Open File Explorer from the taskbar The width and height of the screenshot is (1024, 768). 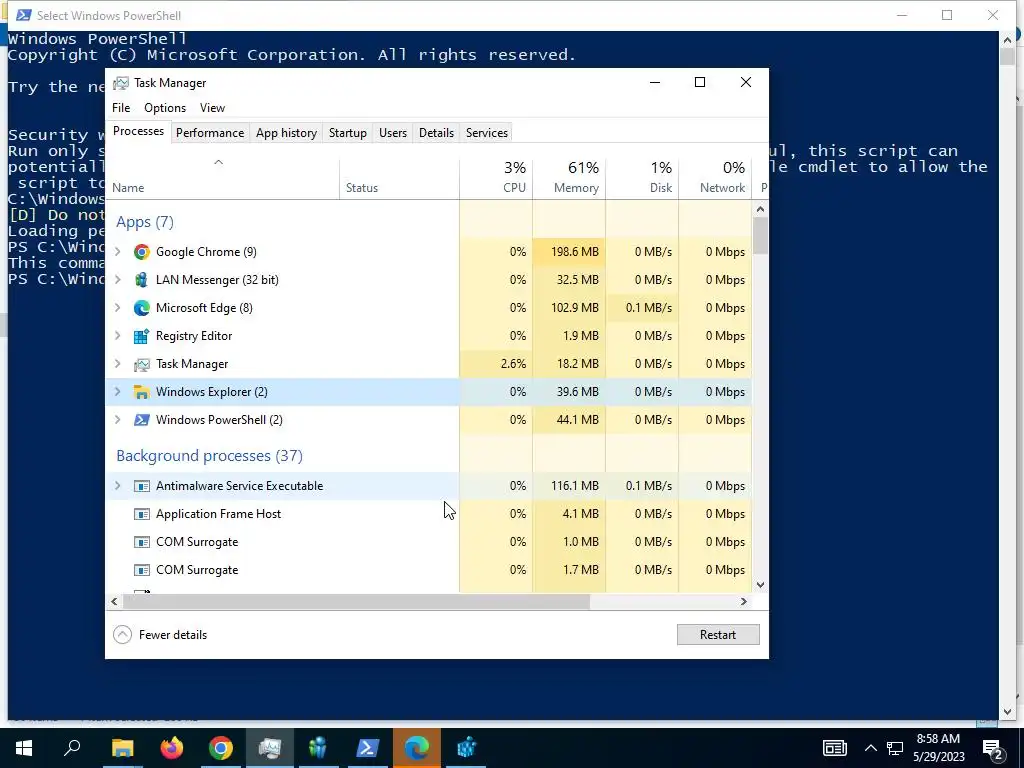pos(122,748)
